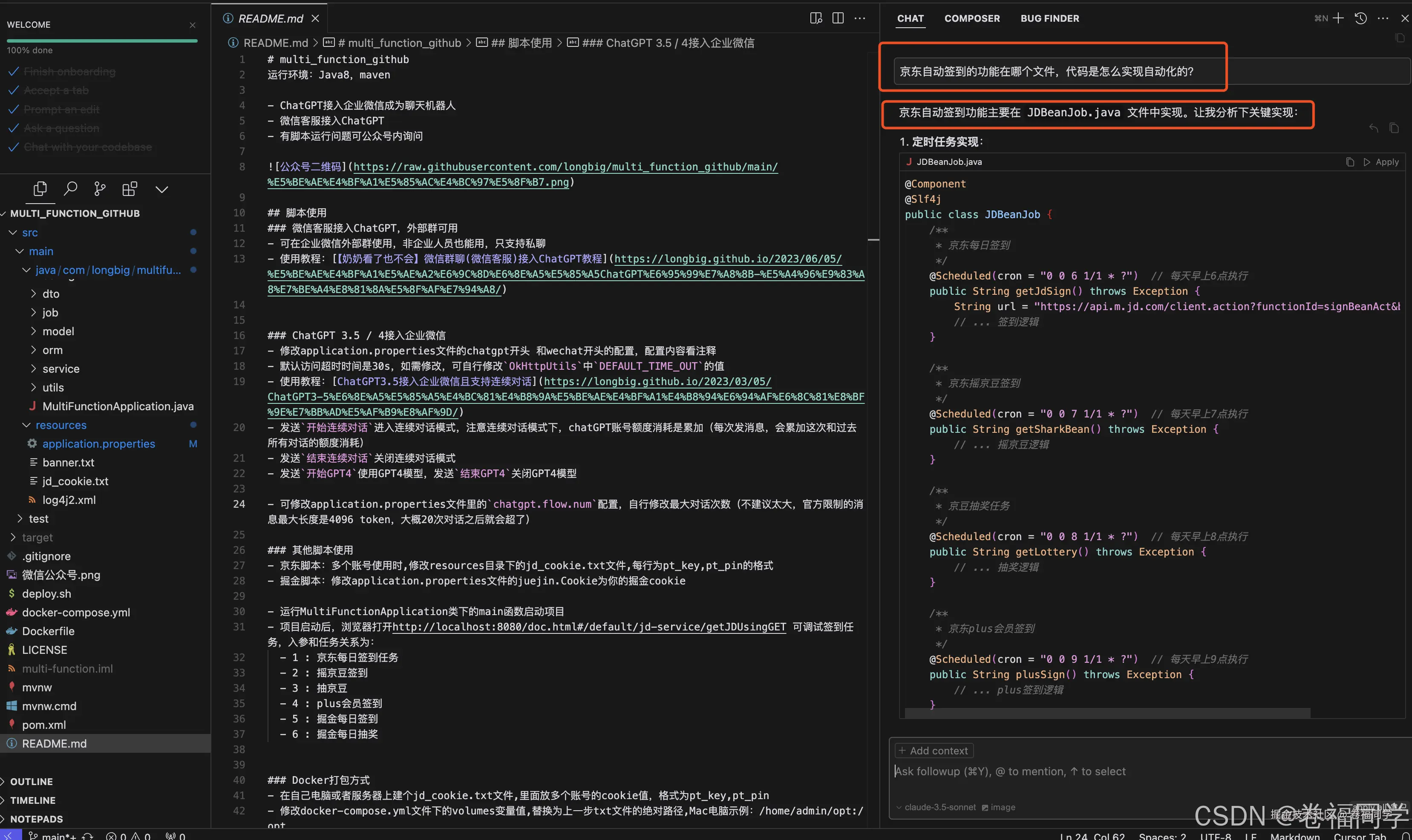Copy JDBeanJob.java code block icon
Image resolution: width=1412 pixels, height=840 pixels.
click(x=1350, y=162)
